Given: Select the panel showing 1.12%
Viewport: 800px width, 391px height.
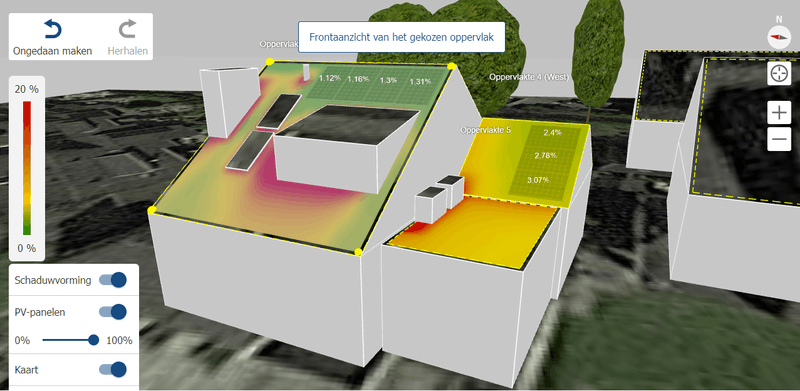Looking at the screenshot, I should tap(329, 79).
